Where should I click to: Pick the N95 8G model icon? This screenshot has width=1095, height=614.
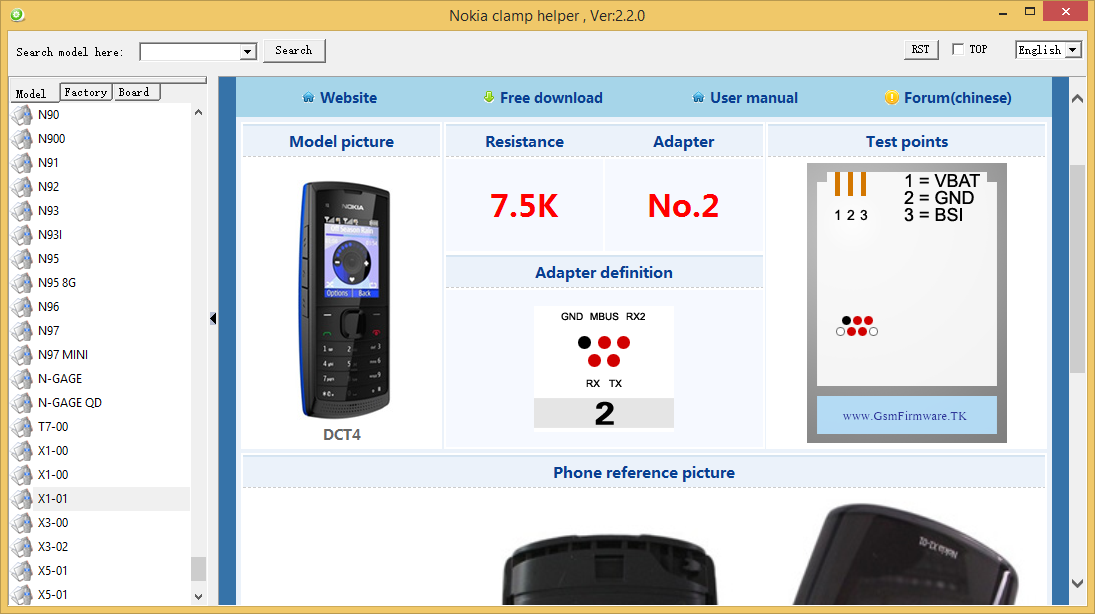point(22,282)
